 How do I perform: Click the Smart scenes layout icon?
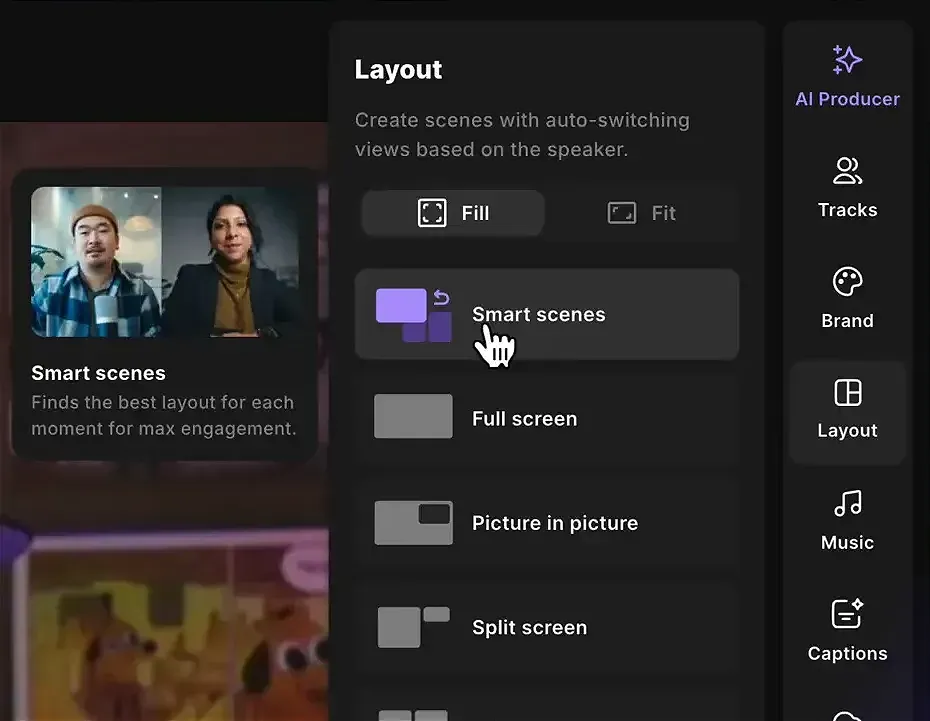413,314
